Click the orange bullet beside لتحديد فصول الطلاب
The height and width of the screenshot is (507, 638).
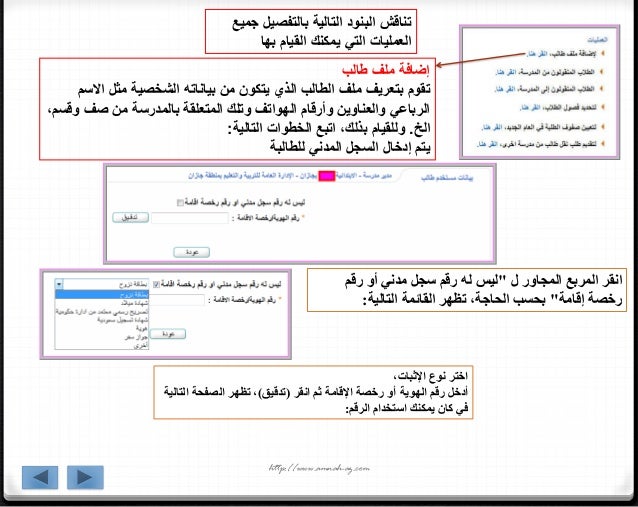(x=603, y=107)
